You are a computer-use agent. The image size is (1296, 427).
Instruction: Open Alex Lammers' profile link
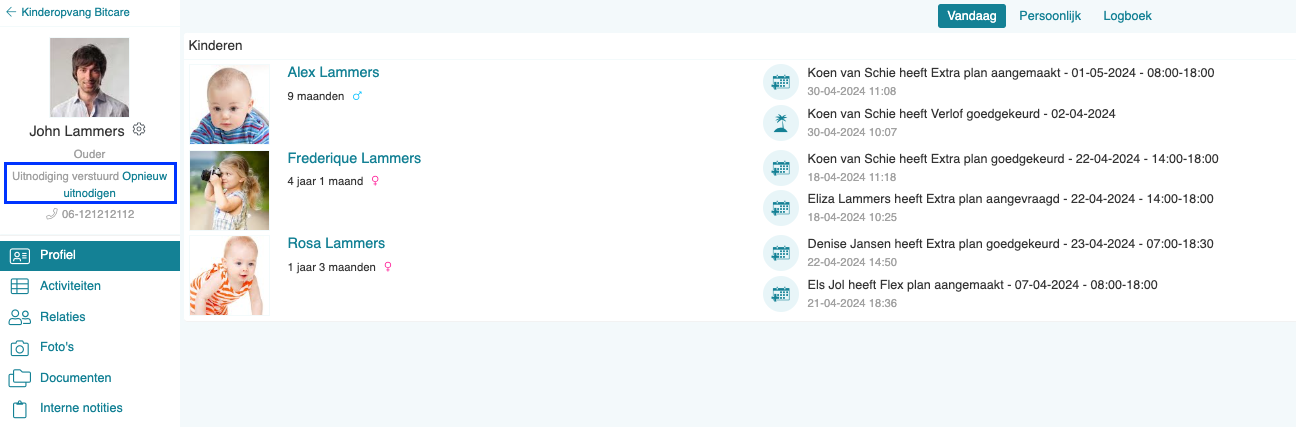(333, 72)
